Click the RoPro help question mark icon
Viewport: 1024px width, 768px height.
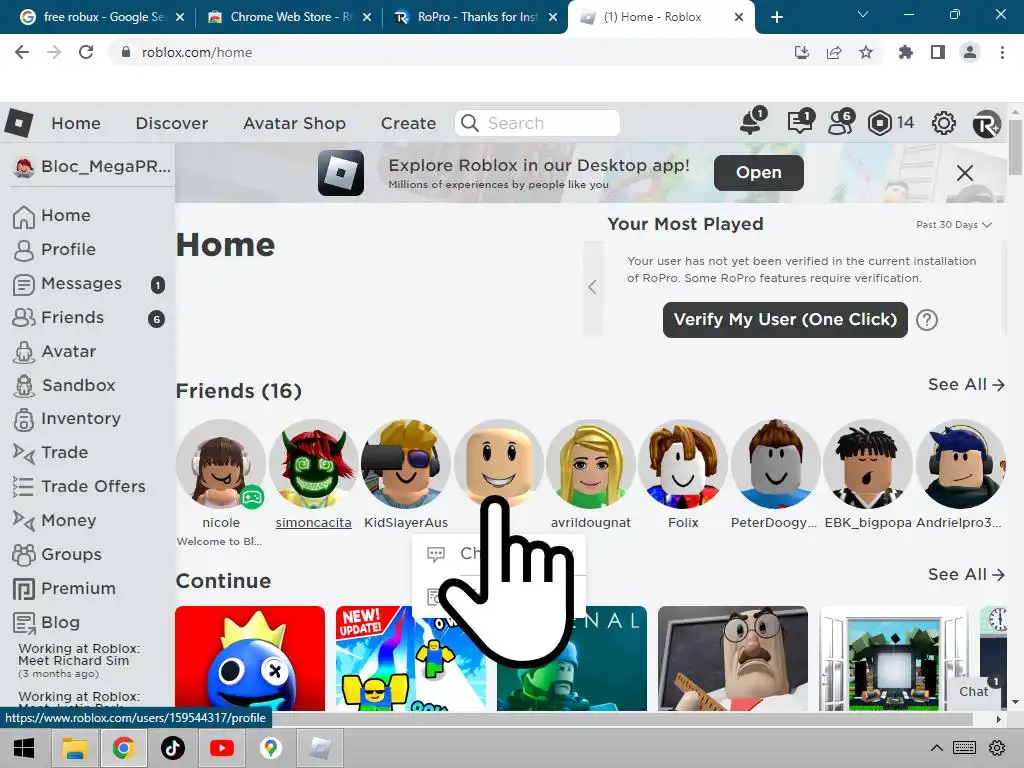click(927, 320)
